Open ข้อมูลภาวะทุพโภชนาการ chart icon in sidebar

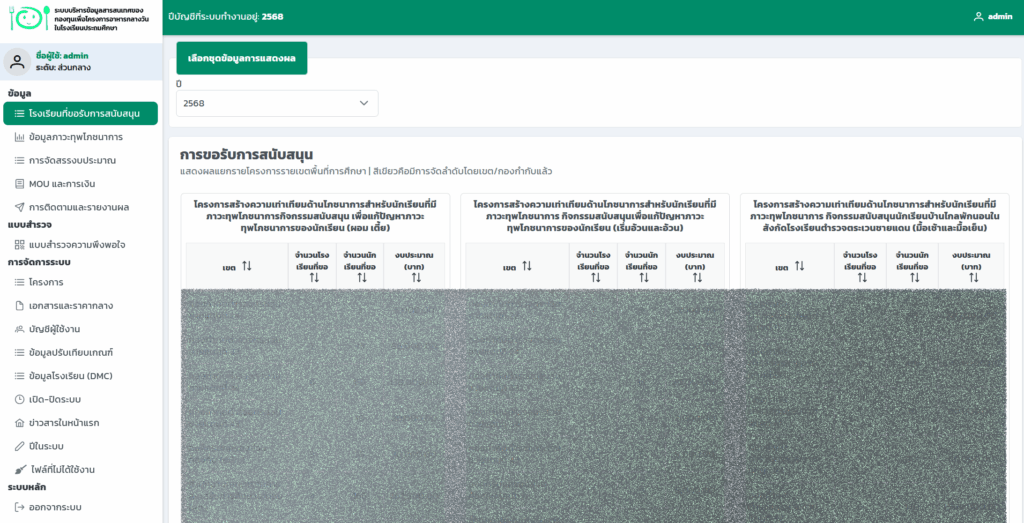tap(20, 137)
